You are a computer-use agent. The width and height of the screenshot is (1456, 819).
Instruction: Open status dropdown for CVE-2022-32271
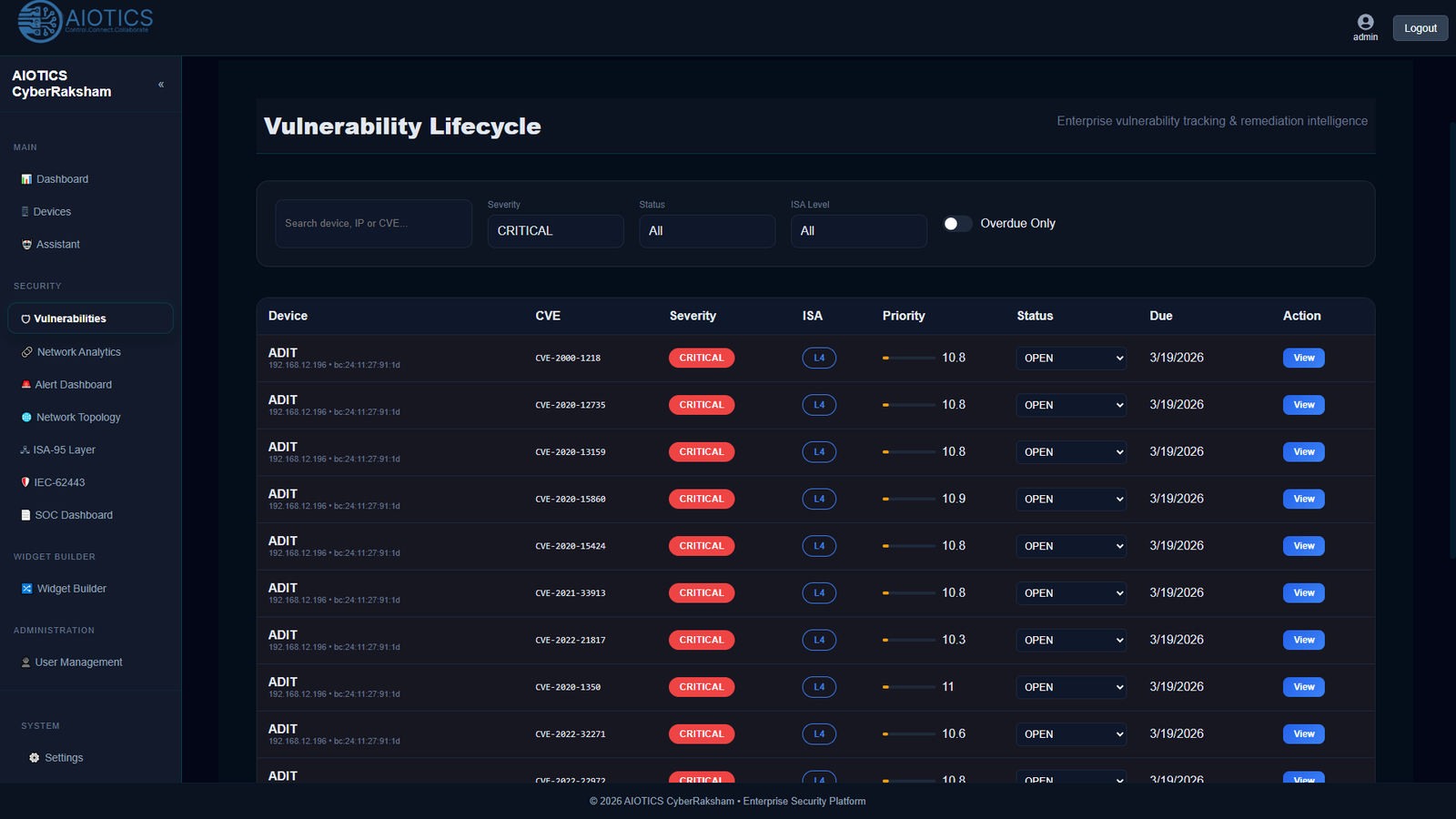[1071, 734]
